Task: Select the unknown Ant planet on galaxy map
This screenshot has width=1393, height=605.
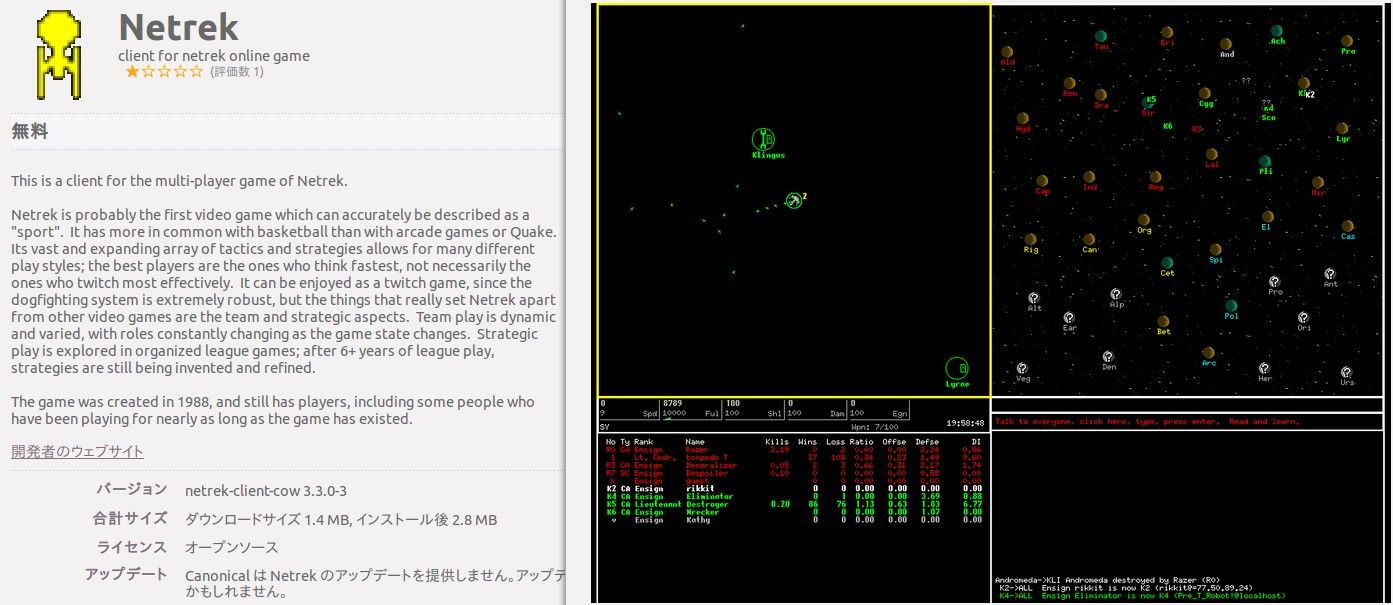Action: pyautogui.click(x=1330, y=273)
